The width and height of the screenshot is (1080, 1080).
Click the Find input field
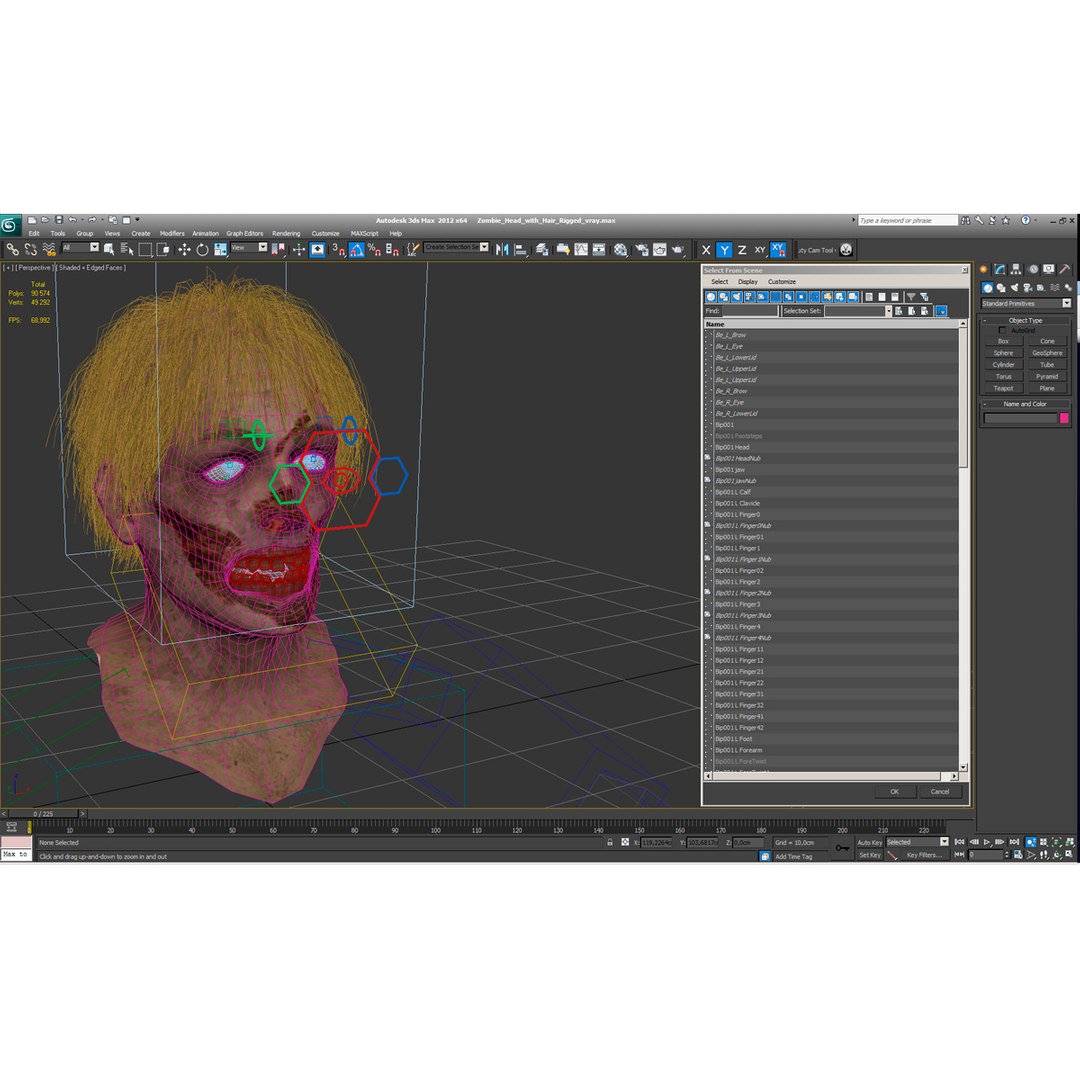click(749, 311)
